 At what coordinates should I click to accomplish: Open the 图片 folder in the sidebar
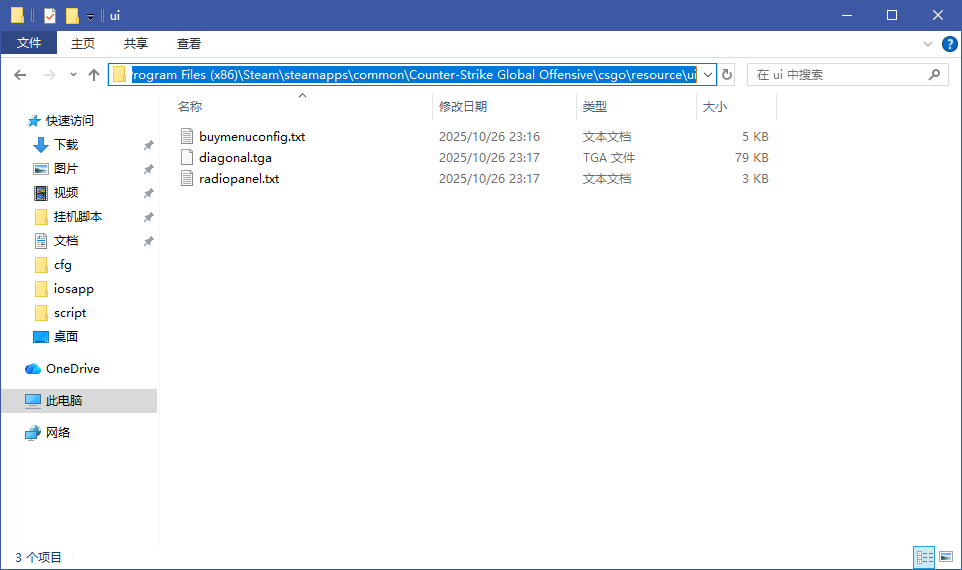pos(66,169)
